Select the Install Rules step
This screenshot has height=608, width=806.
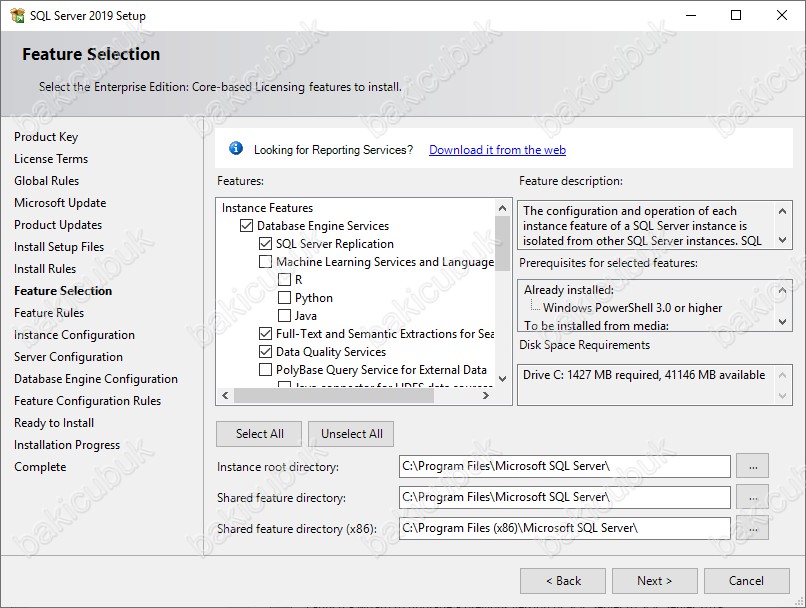click(45, 269)
